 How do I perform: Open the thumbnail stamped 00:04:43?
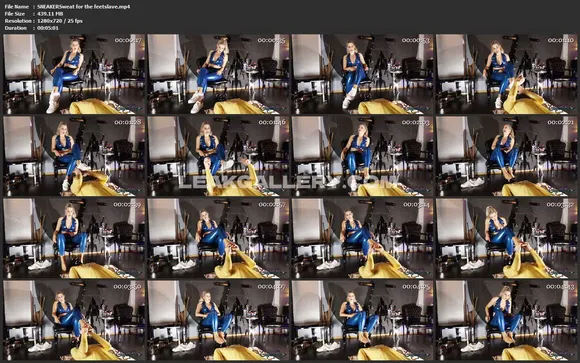[506, 320]
